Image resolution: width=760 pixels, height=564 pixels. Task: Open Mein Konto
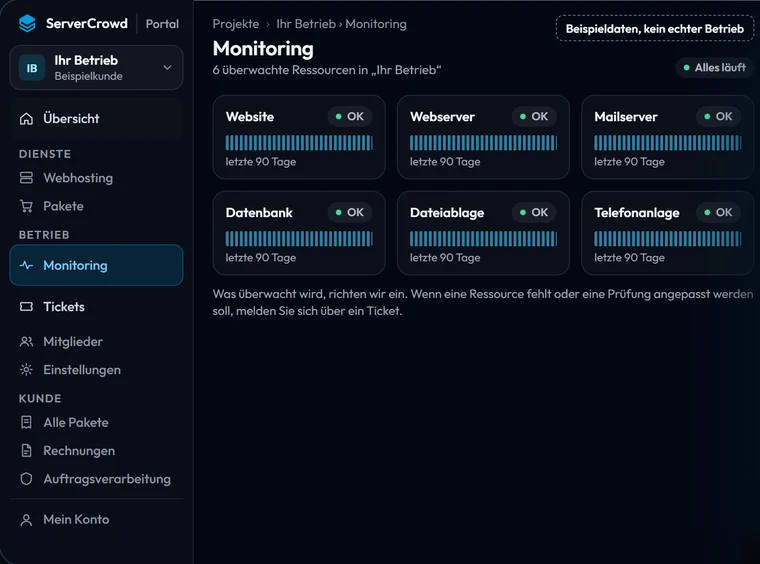coord(96,520)
